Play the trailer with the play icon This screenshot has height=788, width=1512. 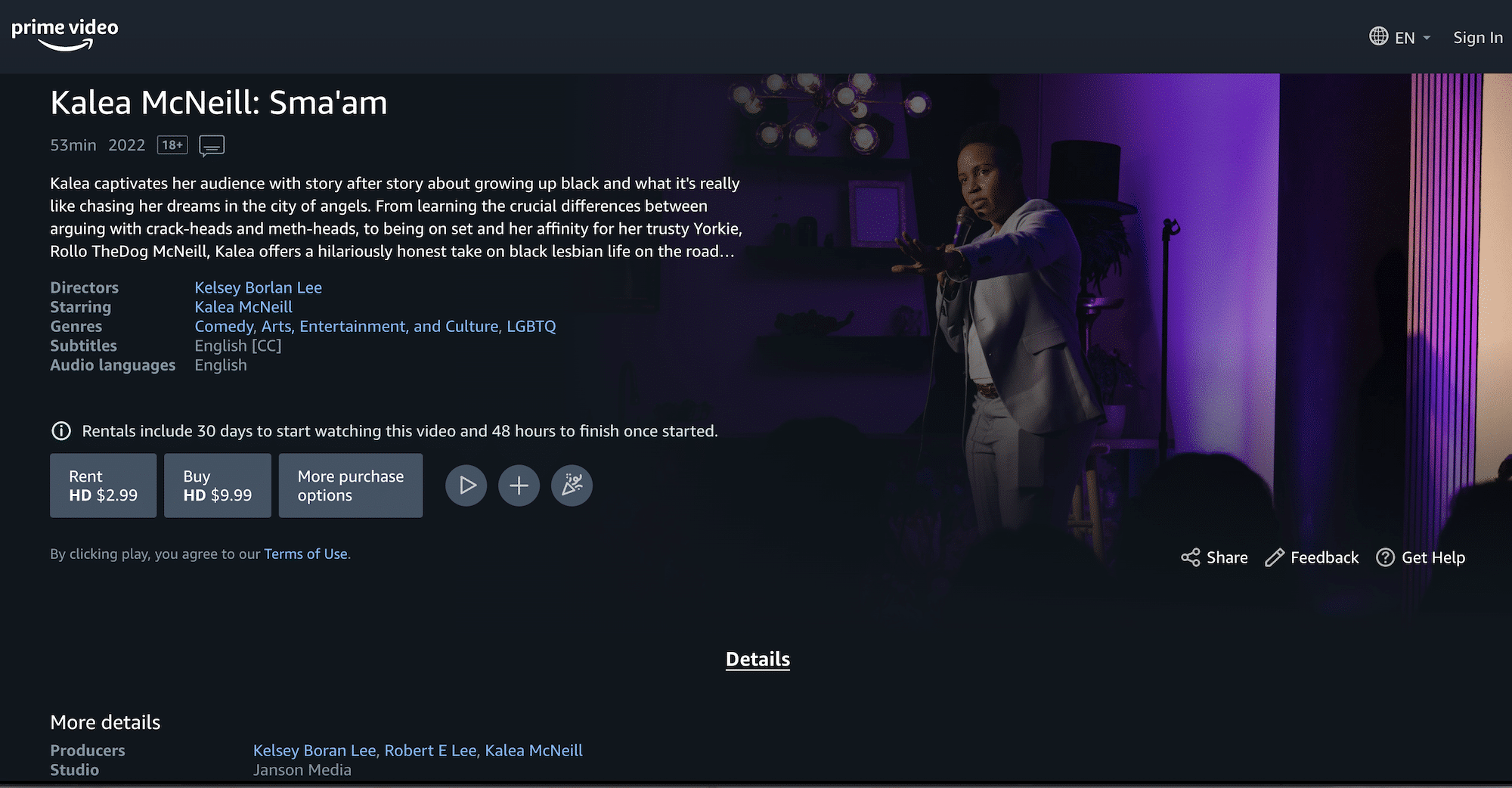(x=466, y=486)
